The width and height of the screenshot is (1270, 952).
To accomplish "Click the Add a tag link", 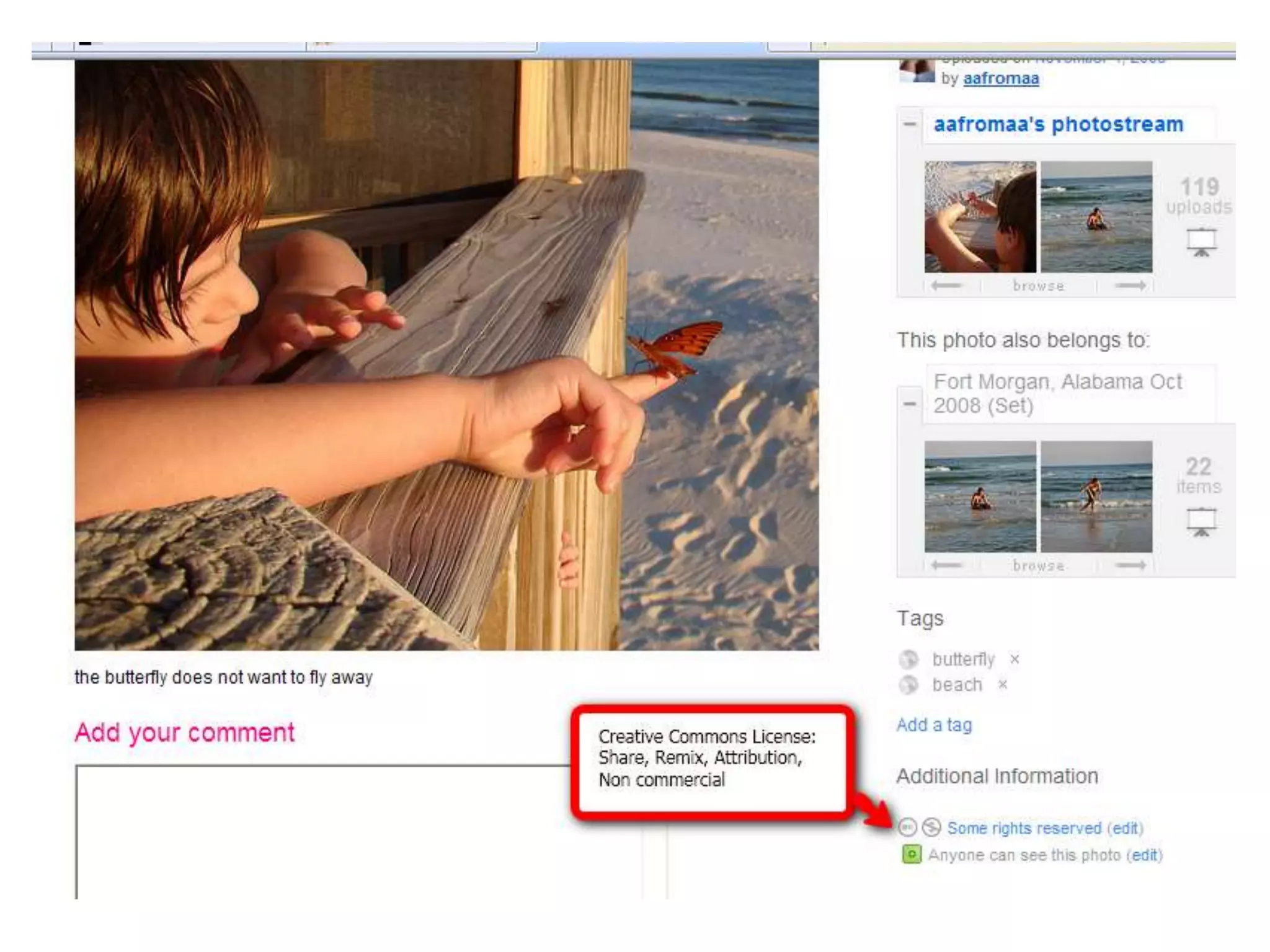I will 934,725.
